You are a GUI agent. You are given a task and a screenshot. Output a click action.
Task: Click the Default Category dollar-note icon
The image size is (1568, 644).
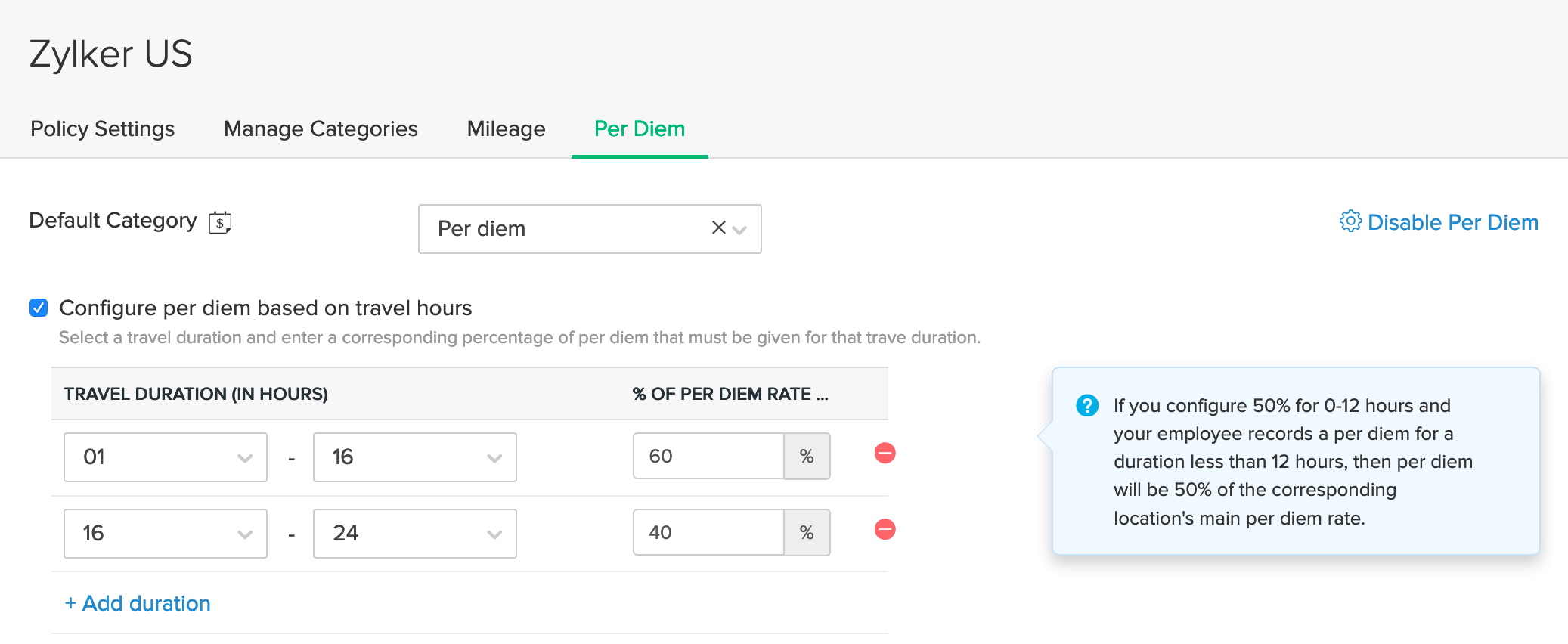click(220, 222)
